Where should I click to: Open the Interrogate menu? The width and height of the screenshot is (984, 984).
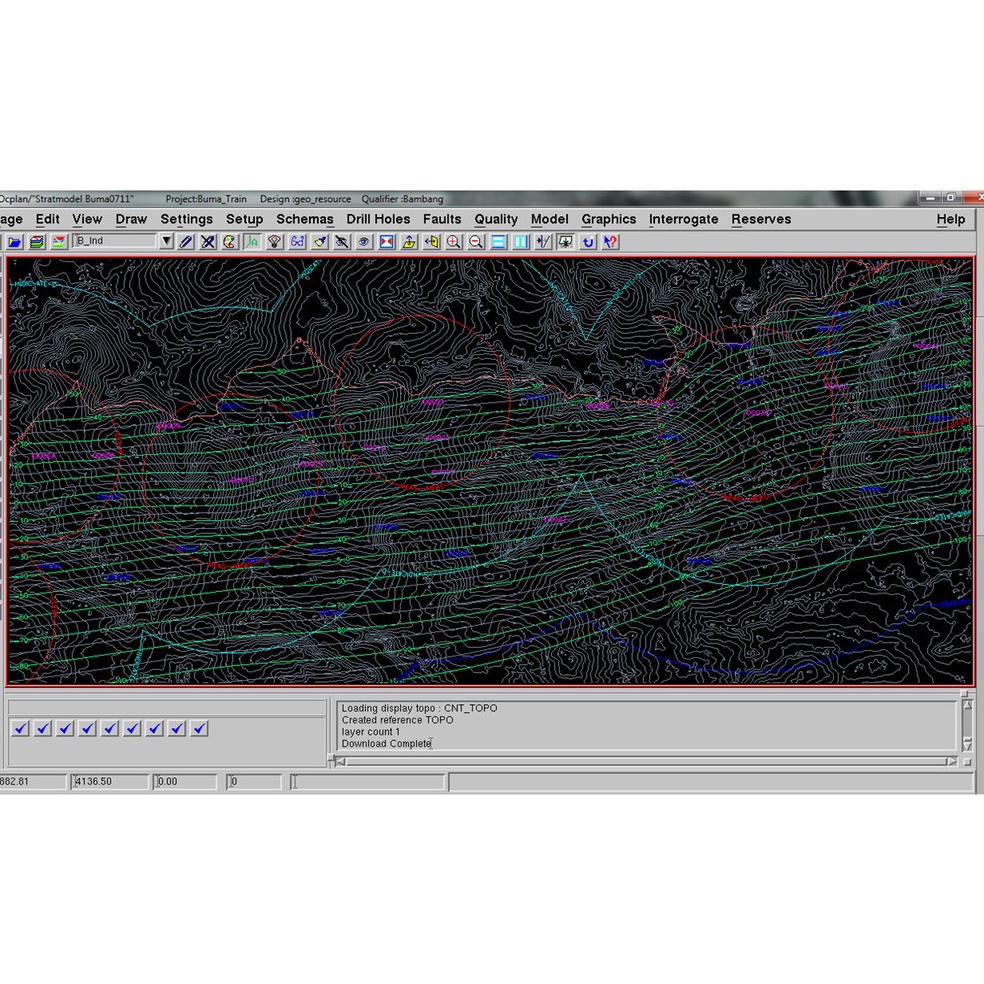coord(683,219)
